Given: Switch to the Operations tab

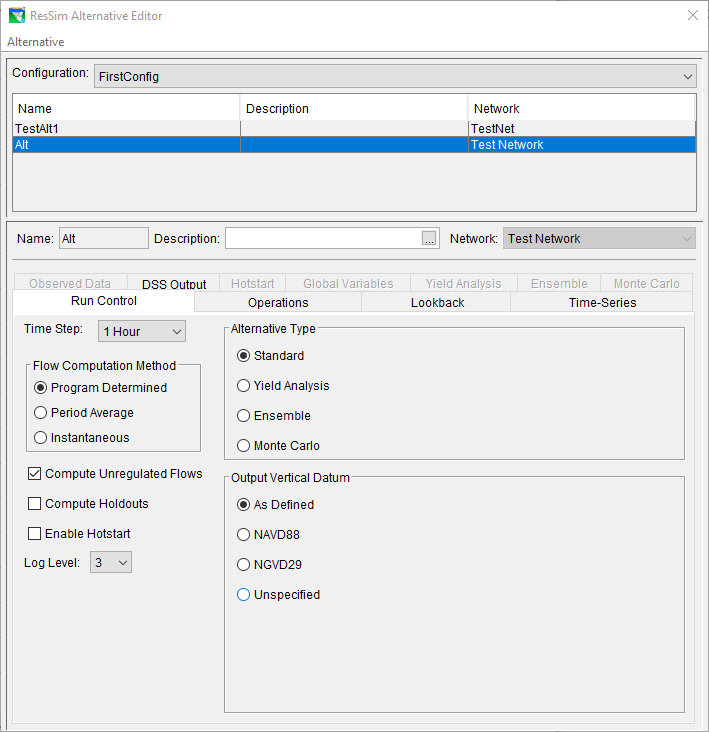Looking at the screenshot, I should [x=278, y=302].
